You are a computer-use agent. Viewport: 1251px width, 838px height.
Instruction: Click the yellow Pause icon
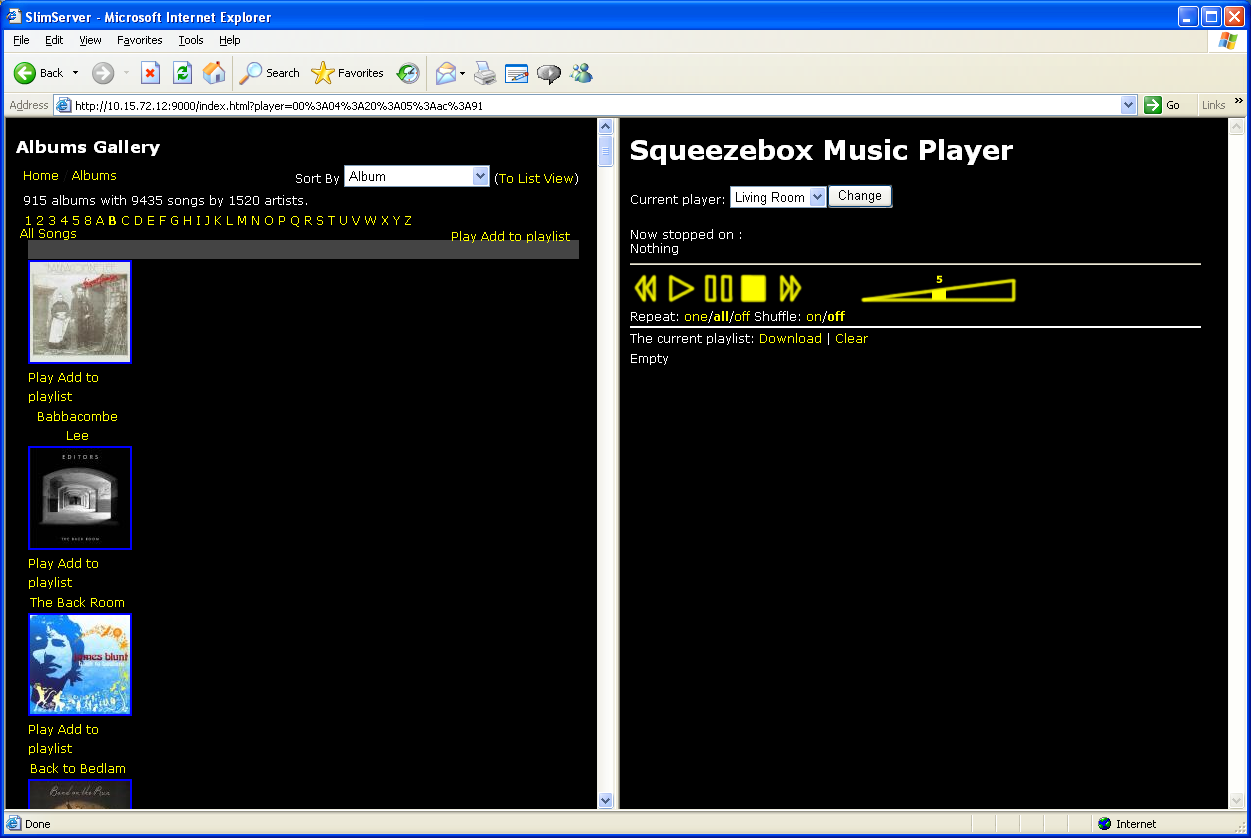coord(718,289)
